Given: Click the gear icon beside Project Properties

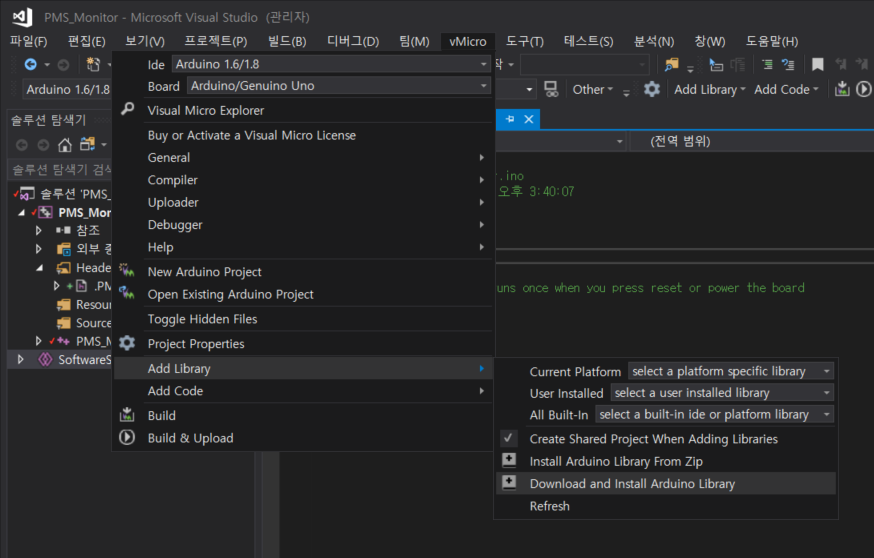Looking at the screenshot, I should click(127, 343).
